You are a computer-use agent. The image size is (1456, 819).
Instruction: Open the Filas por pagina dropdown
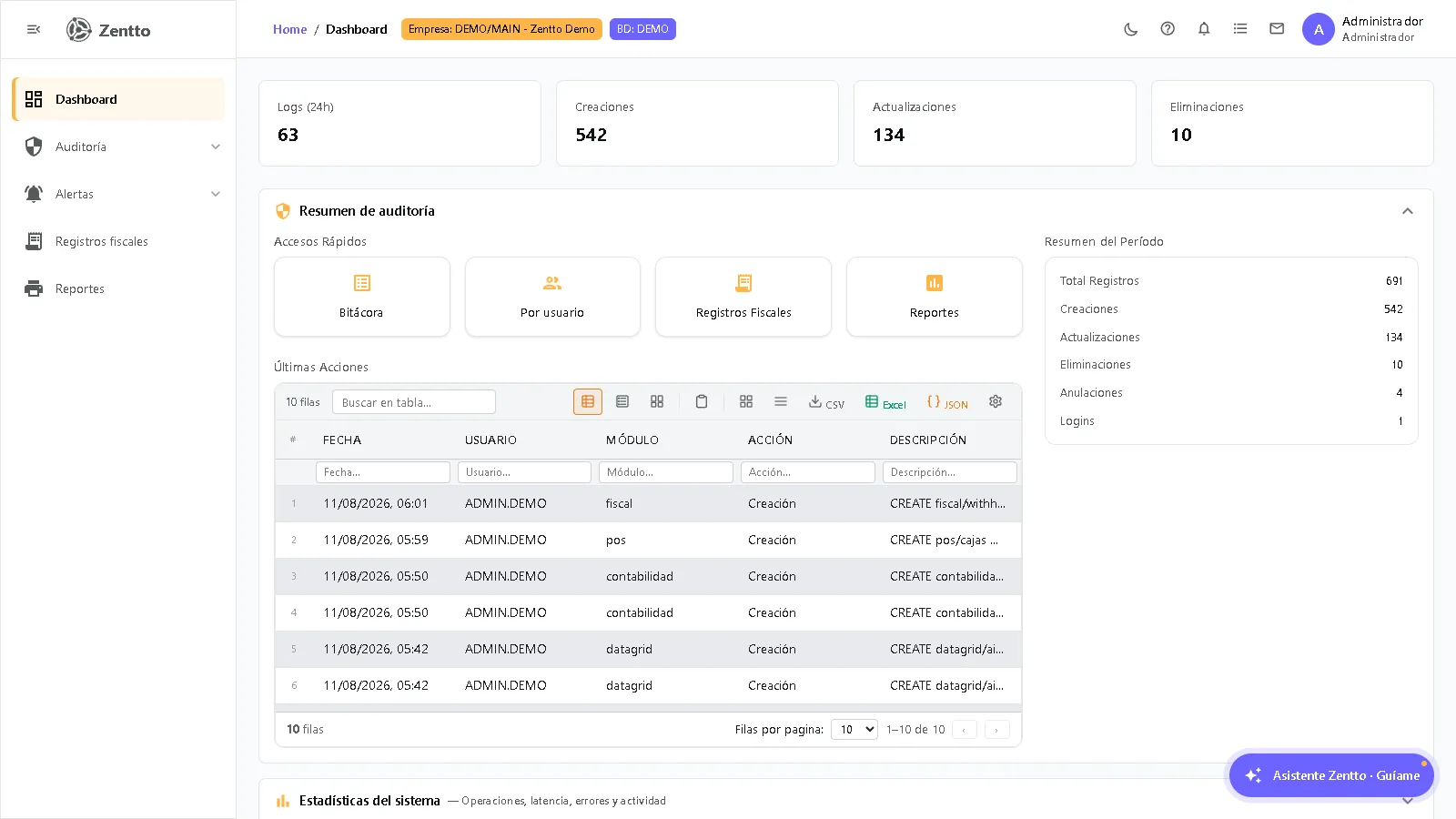tap(854, 730)
